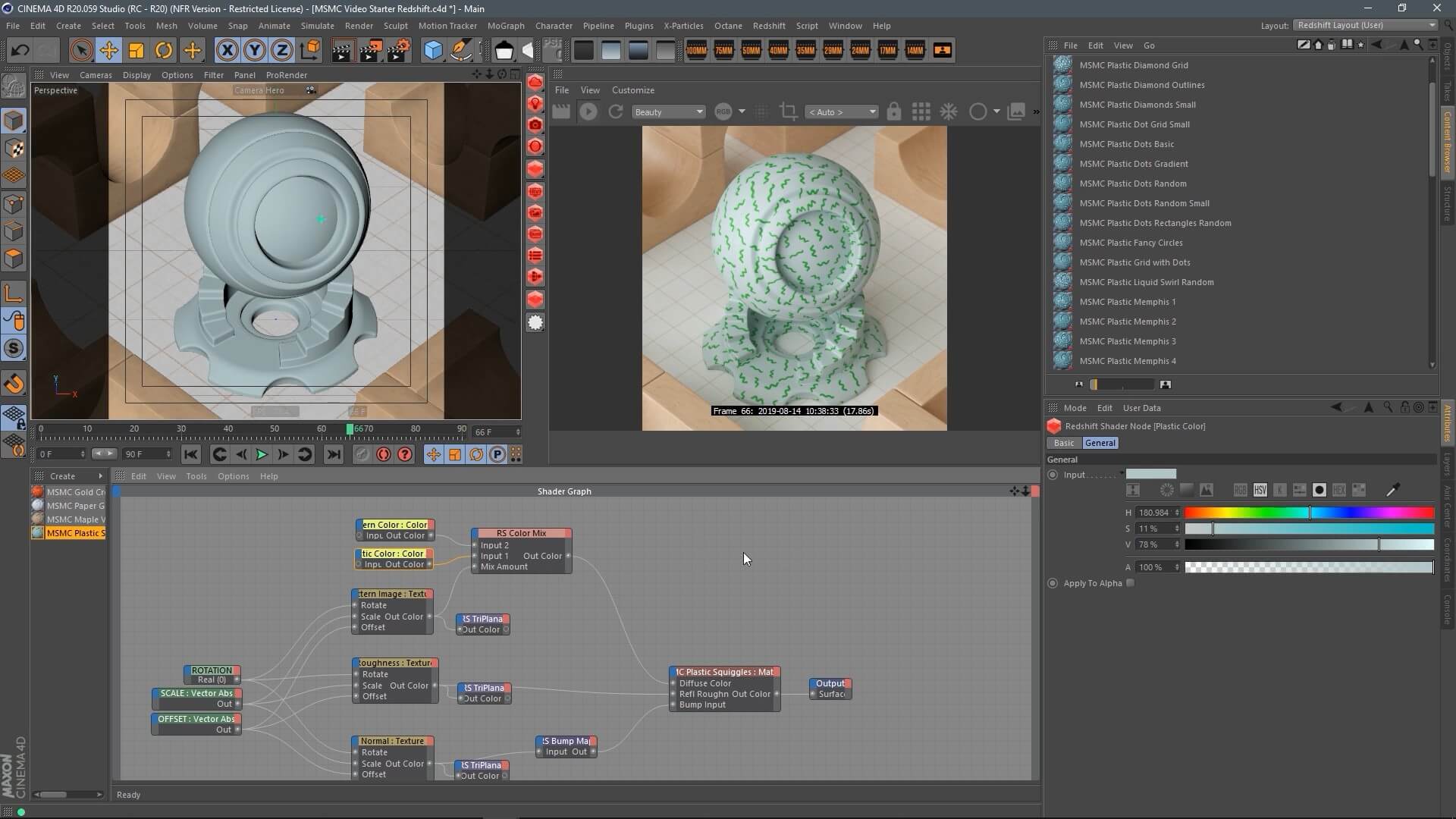Select MSMC Plastic Memphis 3 material preset
Image resolution: width=1456 pixels, height=819 pixels.
1127,341
